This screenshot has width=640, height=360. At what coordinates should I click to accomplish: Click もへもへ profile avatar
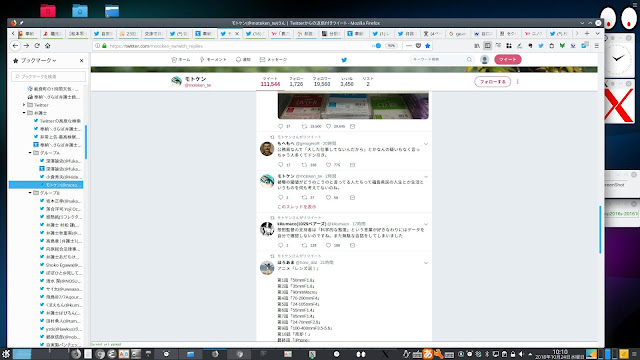click(x=267, y=149)
